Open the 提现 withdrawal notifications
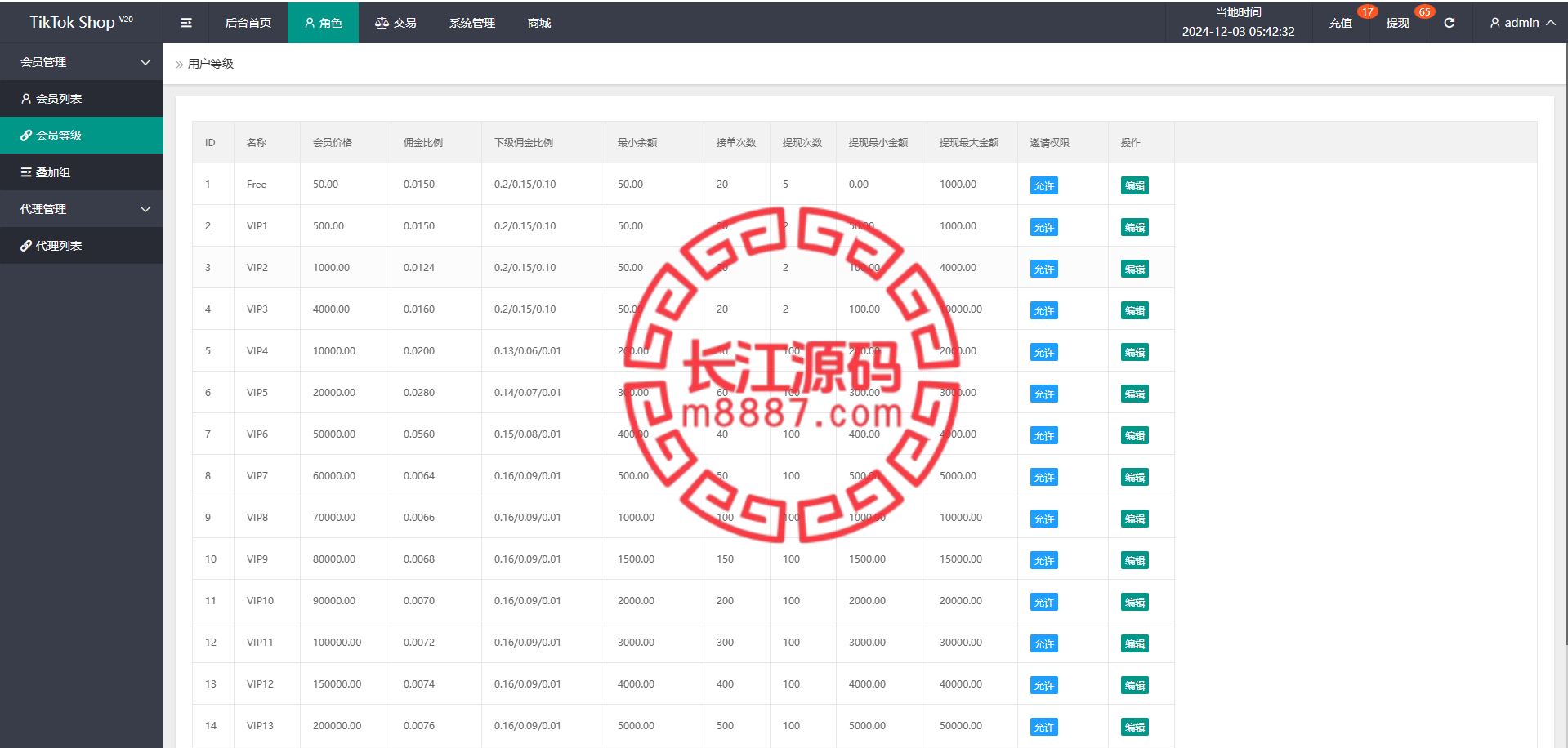The image size is (1568, 748). coord(1398,23)
